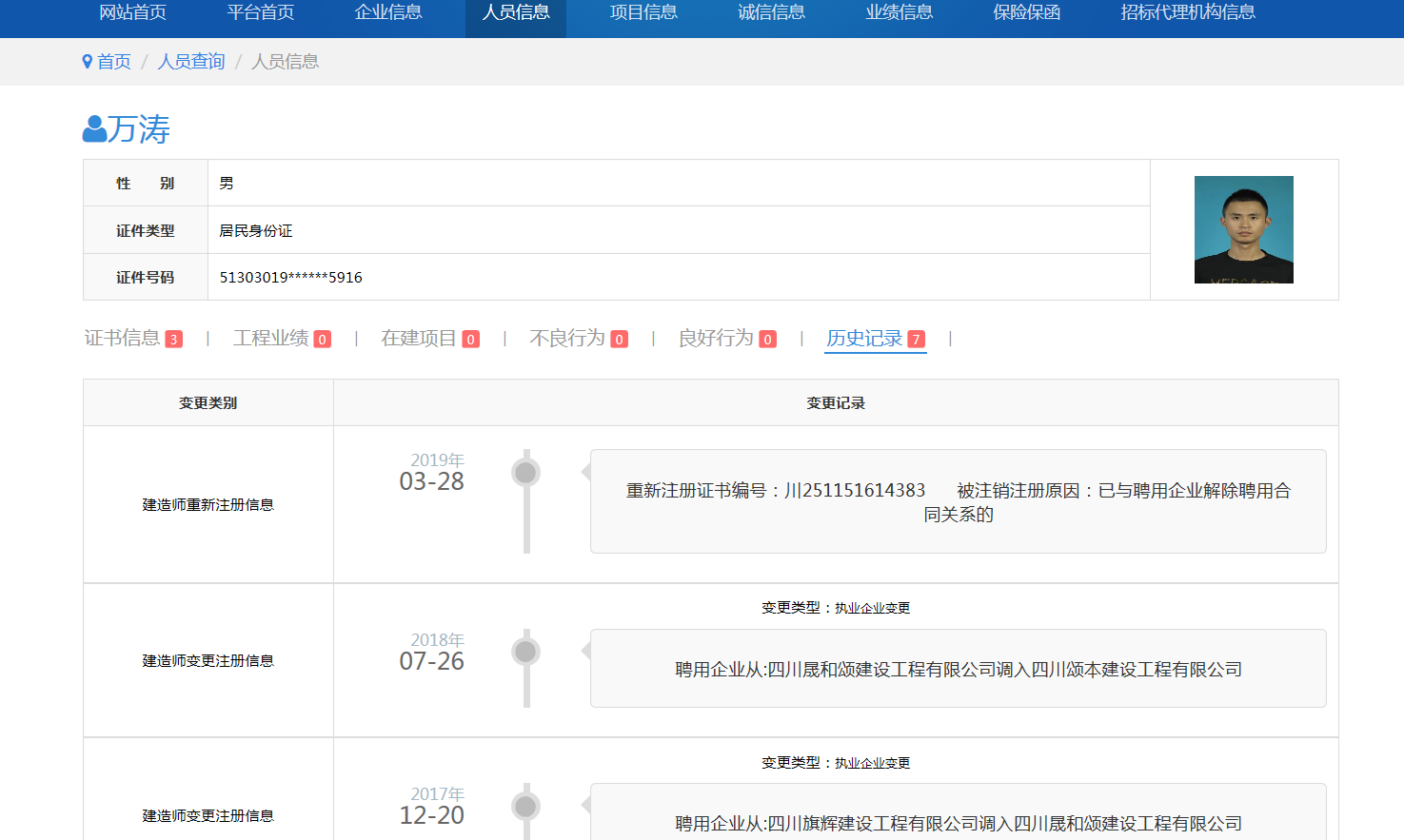Select ID number 51303019******5916
The width and height of the screenshot is (1404, 840).
tap(290, 278)
